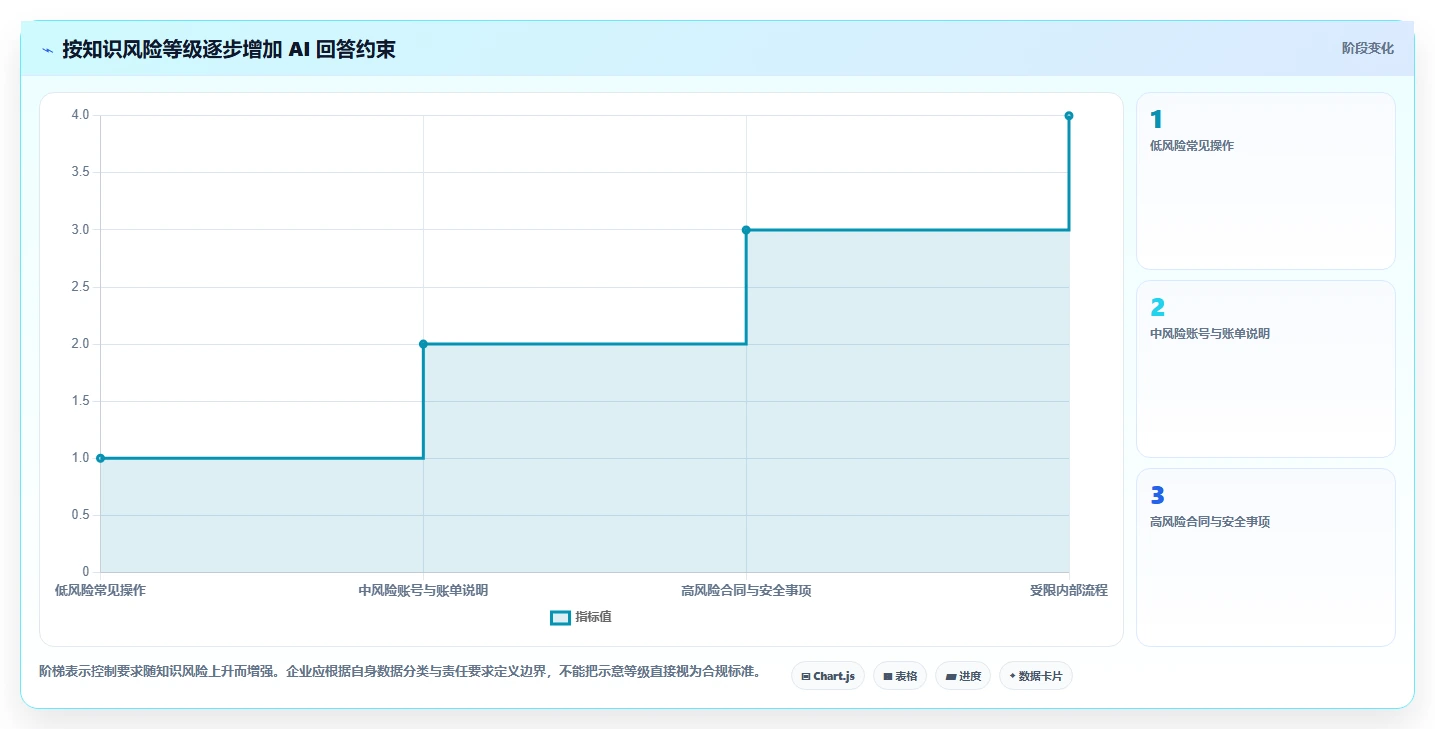Click the y-axis value 1.5
Image resolution: width=1435 pixels, height=729 pixels.
(x=80, y=401)
